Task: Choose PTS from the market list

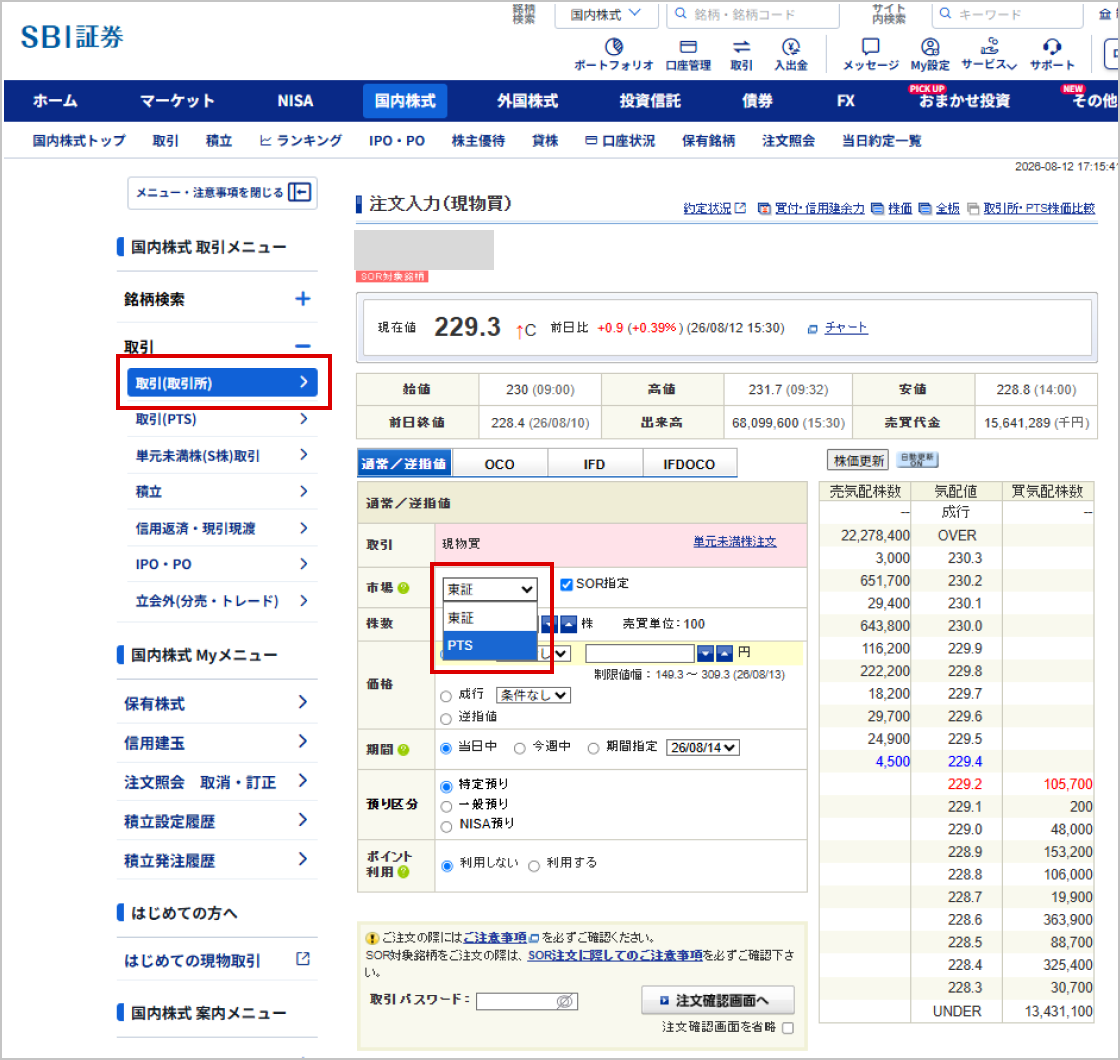Action: [x=490, y=646]
